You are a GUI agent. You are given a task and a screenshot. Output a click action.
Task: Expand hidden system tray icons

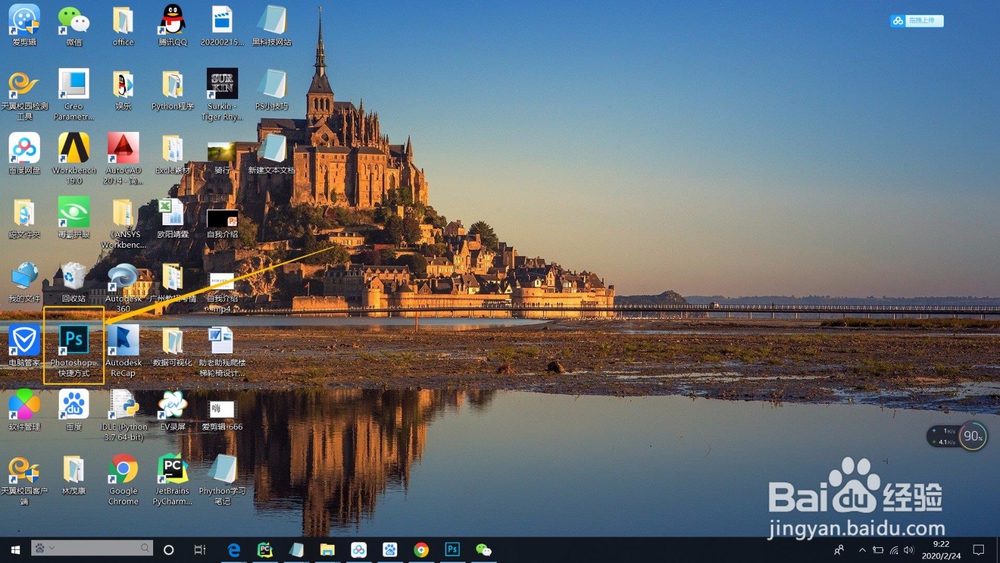click(x=862, y=550)
